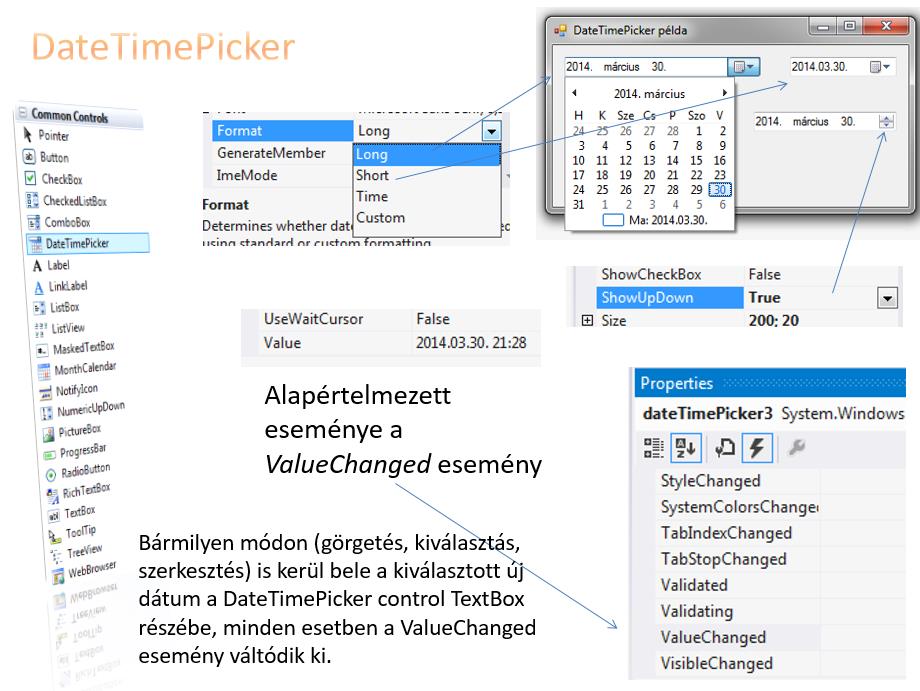Click the wrench Property Pages icon
920x691 pixels.
click(x=796, y=448)
